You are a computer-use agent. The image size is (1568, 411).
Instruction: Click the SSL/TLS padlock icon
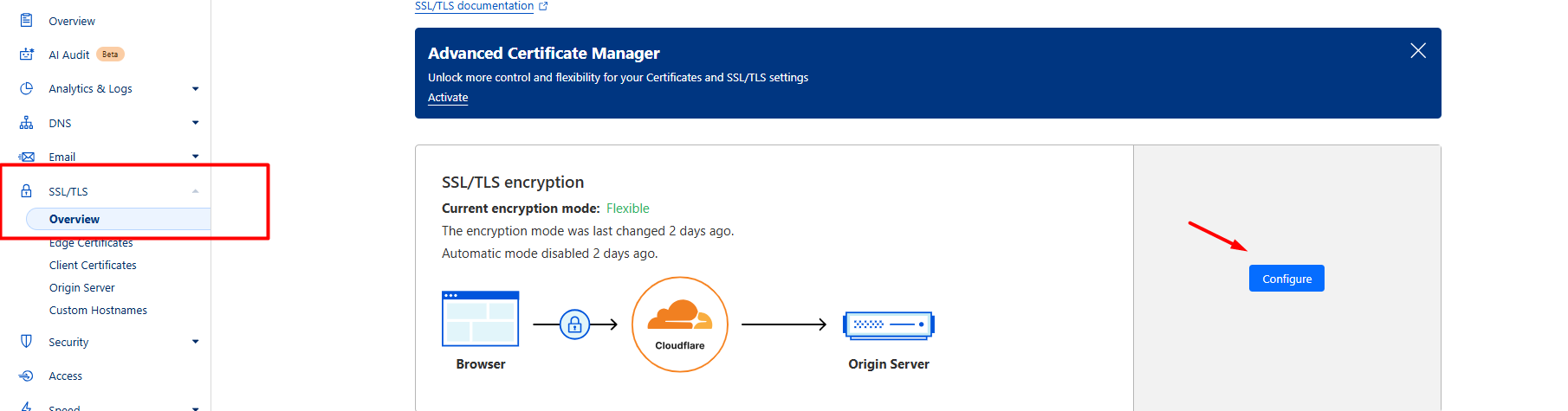tap(27, 191)
